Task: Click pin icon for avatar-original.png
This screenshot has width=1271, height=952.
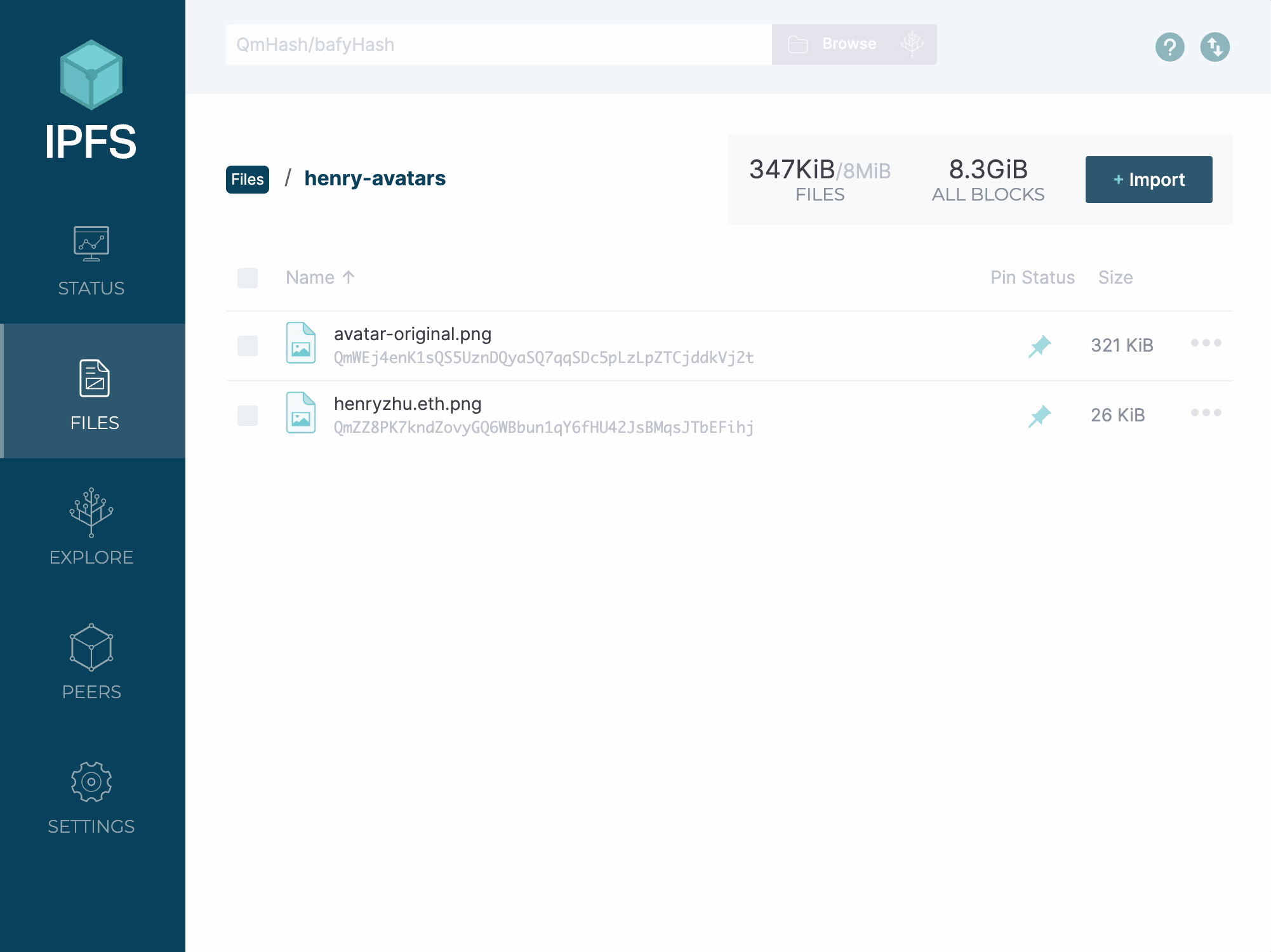Action: point(1040,346)
